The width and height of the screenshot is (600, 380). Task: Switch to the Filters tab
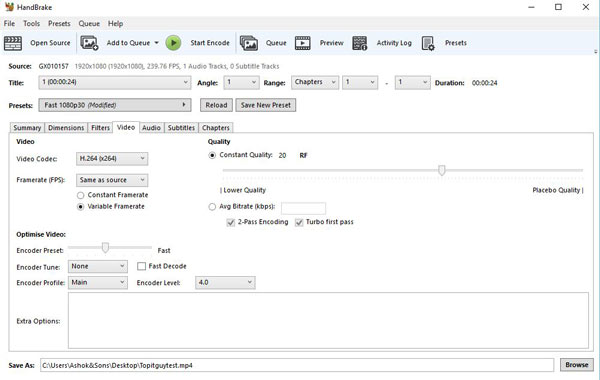(100, 128)
